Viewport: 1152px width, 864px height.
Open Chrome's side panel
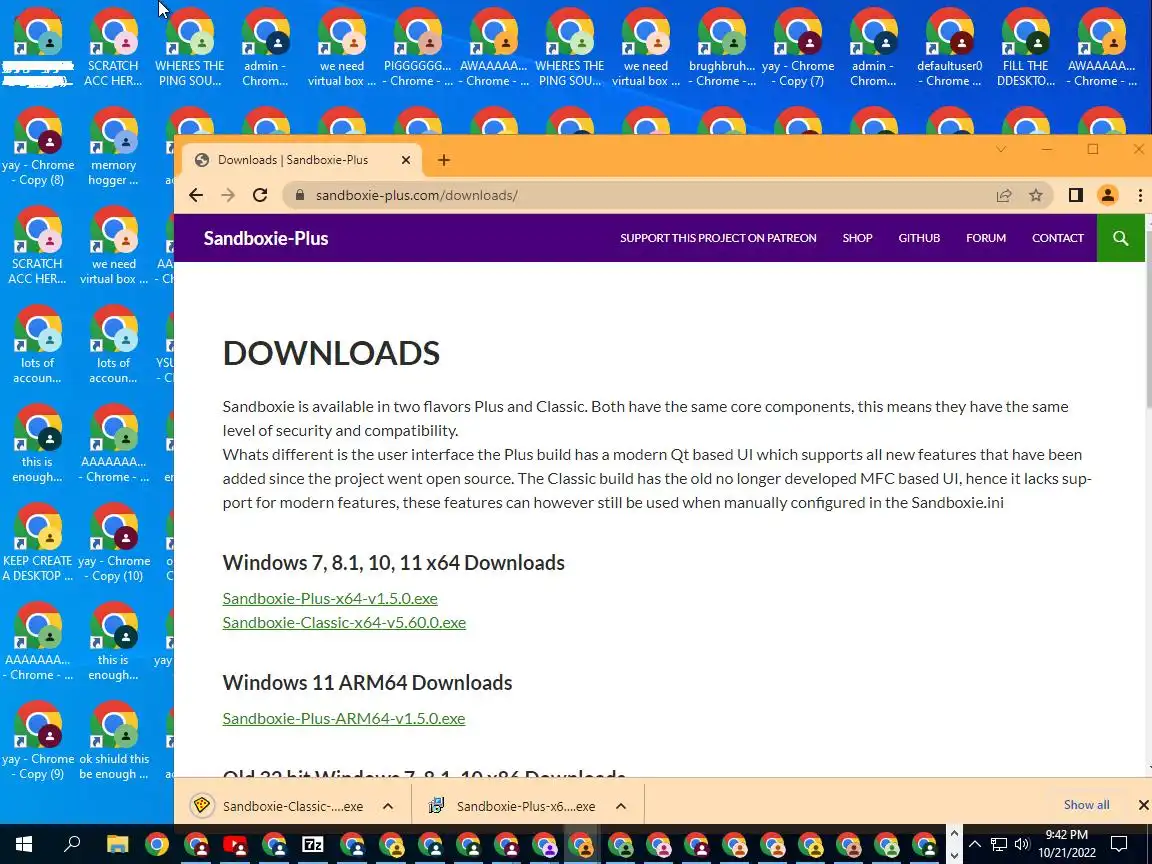tap(1076, 195)
